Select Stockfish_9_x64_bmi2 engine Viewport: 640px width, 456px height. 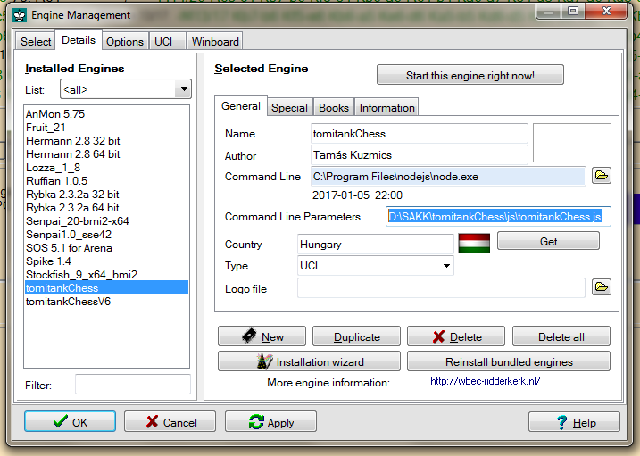click(x=106, y=274)
